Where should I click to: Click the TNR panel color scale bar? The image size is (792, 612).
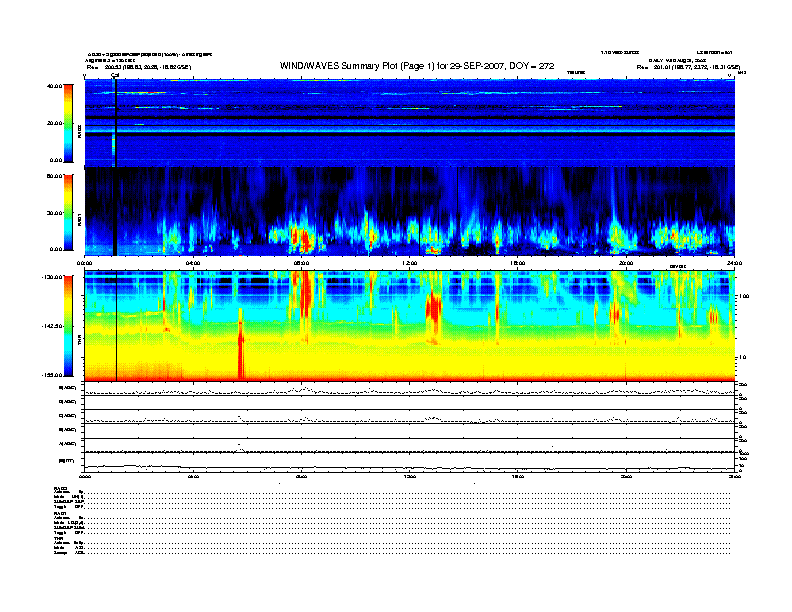click(68, 326)
